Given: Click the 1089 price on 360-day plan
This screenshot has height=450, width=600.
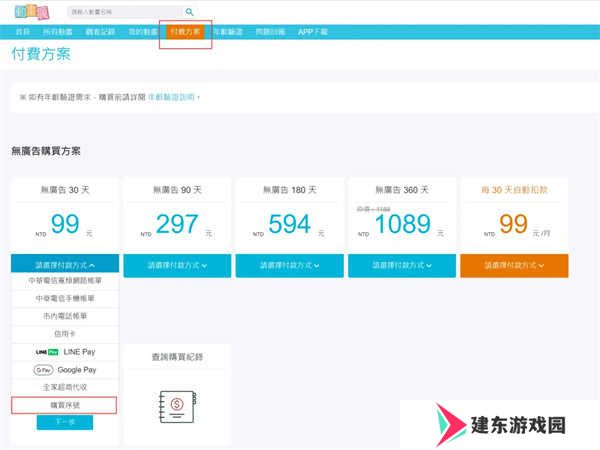Looking at the screenshot, I should click(x=403, y=224).
